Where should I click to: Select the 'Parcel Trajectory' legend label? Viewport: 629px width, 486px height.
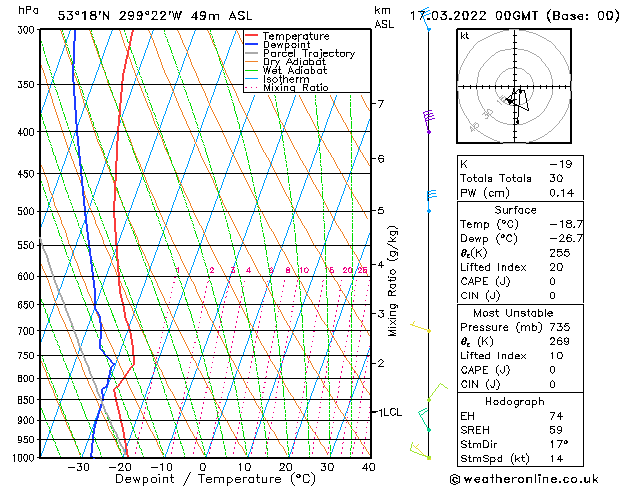[309, 53]
